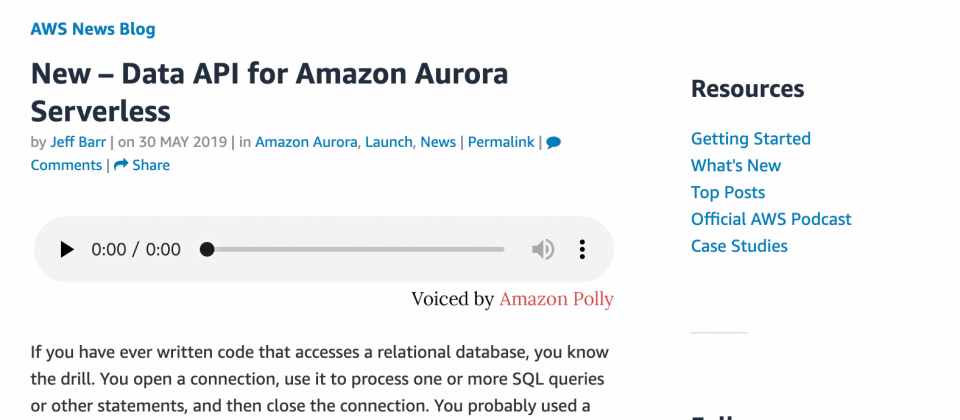This screenshot has width=960, height=420.
Task: Open the Amazon Aurora category
Action: [x=306, y=142]
